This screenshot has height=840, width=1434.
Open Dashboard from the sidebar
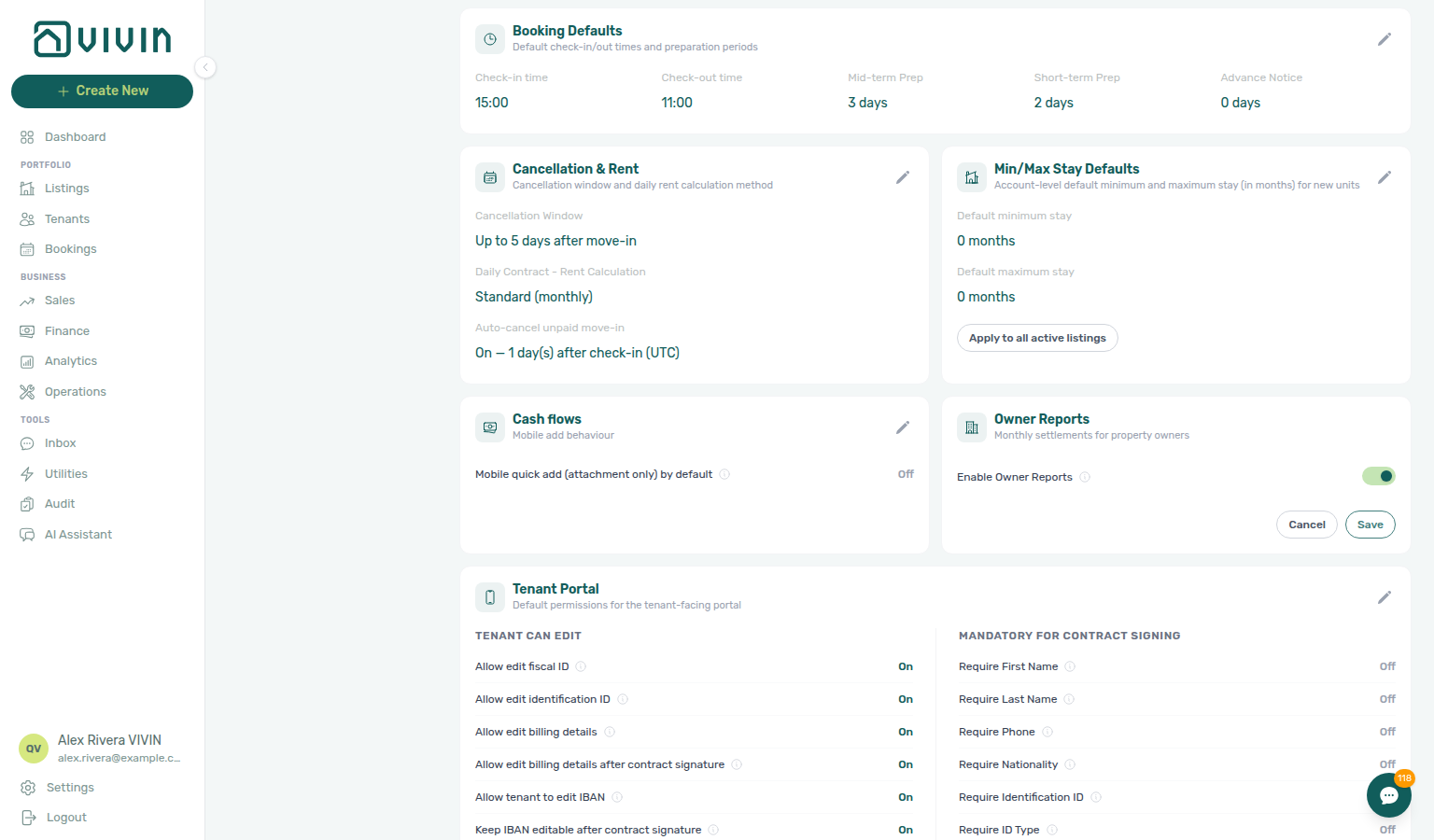pyautogui.click(x=75, y=137)
